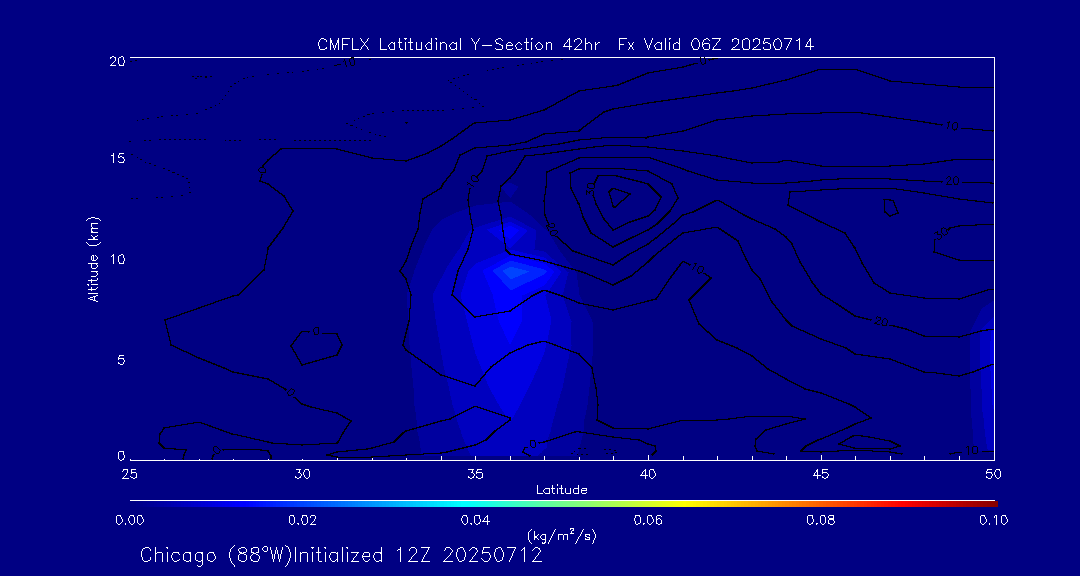The image size is (1080, 576).
Task: Click the rainbow colour bar legend
Action: [x=563, y=504]
